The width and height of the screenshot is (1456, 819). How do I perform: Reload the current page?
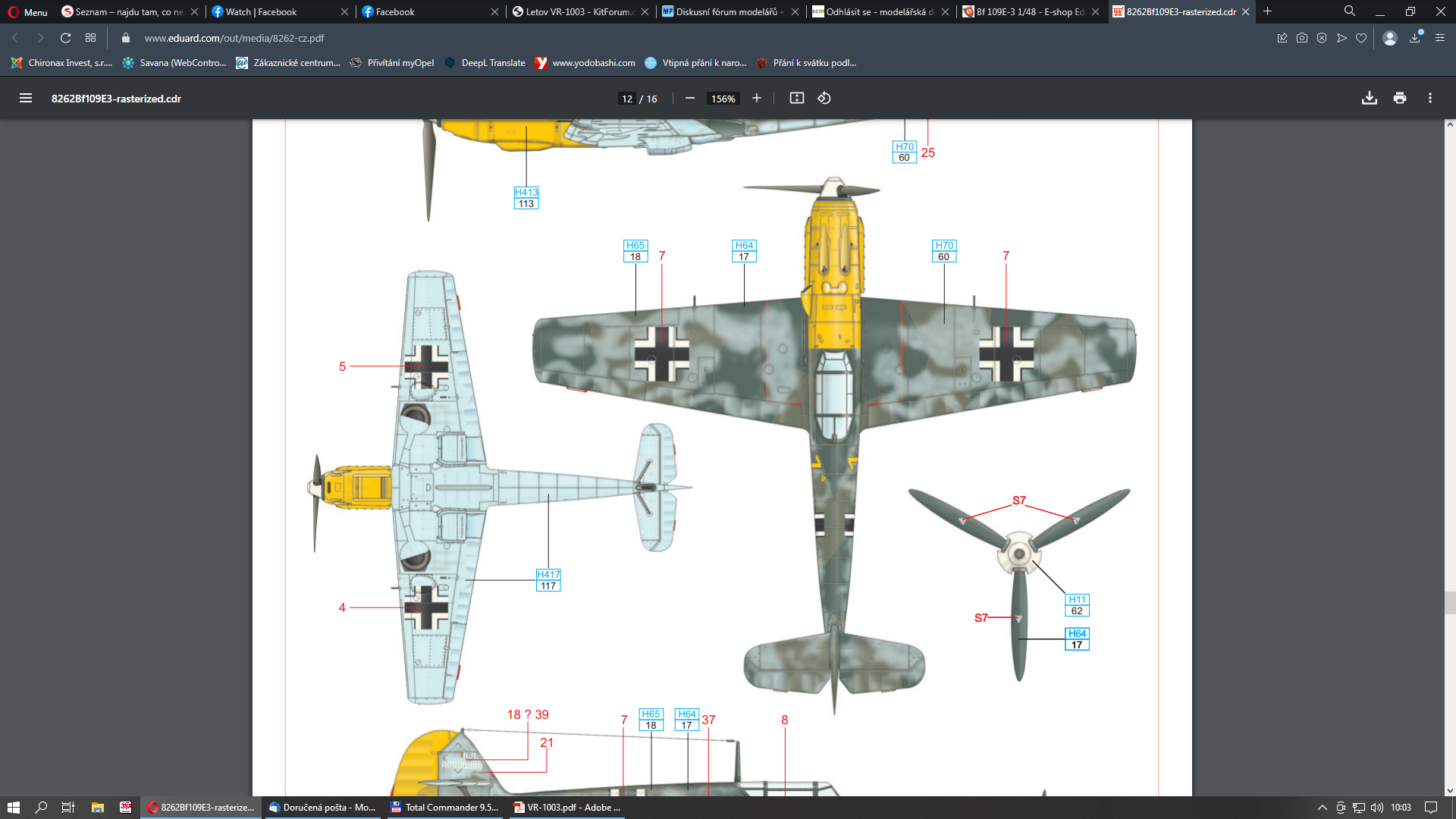coord(65,38)
